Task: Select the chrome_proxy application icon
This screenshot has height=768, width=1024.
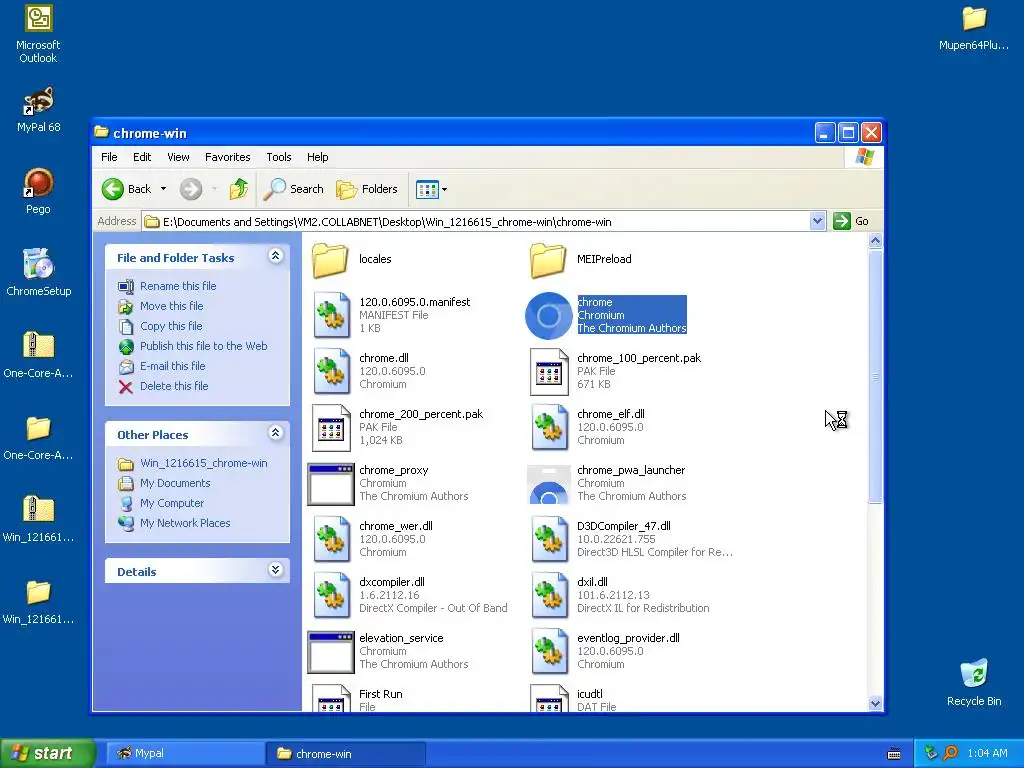Action: point(330,484)
